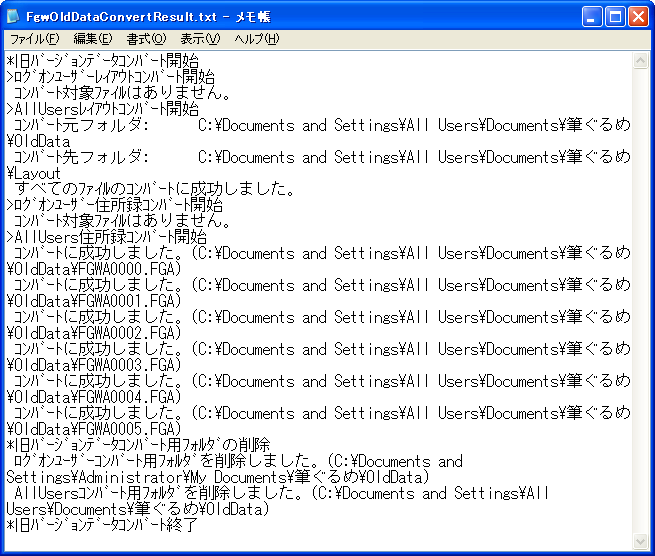Click the scrollbar down arrow
The width and height of the screenshot is (655, 556).
[640, 541]
